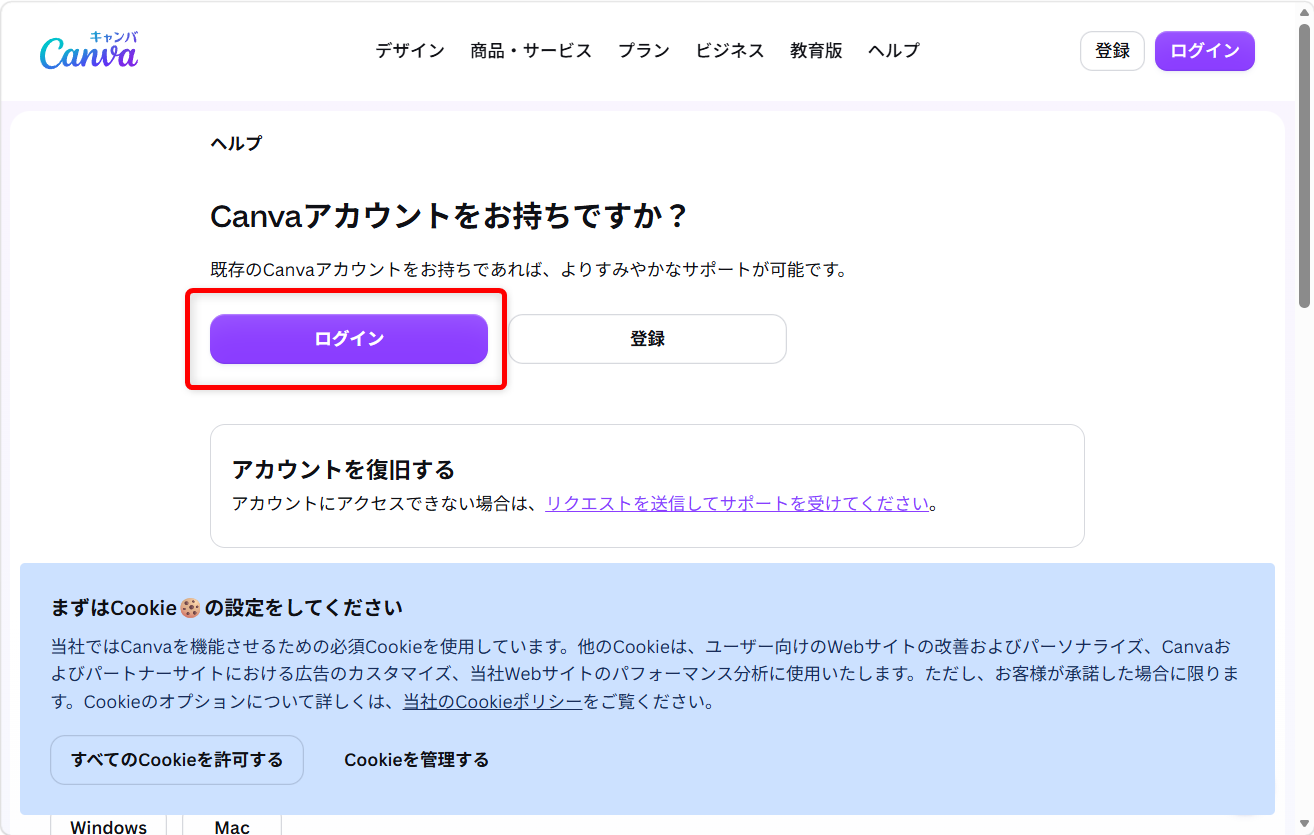The width and height of the screenshot is (1314, 835).
Task: Click the large purple ログイン button
Action: coord(349,339)
